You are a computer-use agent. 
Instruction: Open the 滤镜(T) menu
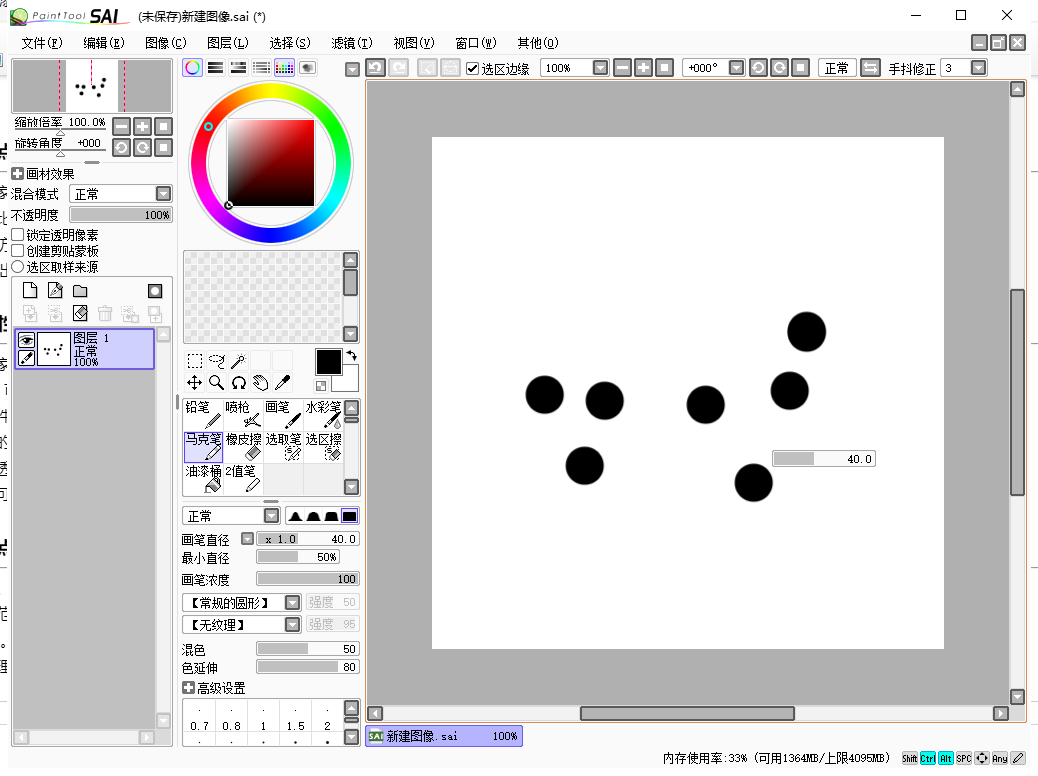(x=351, y=43)
